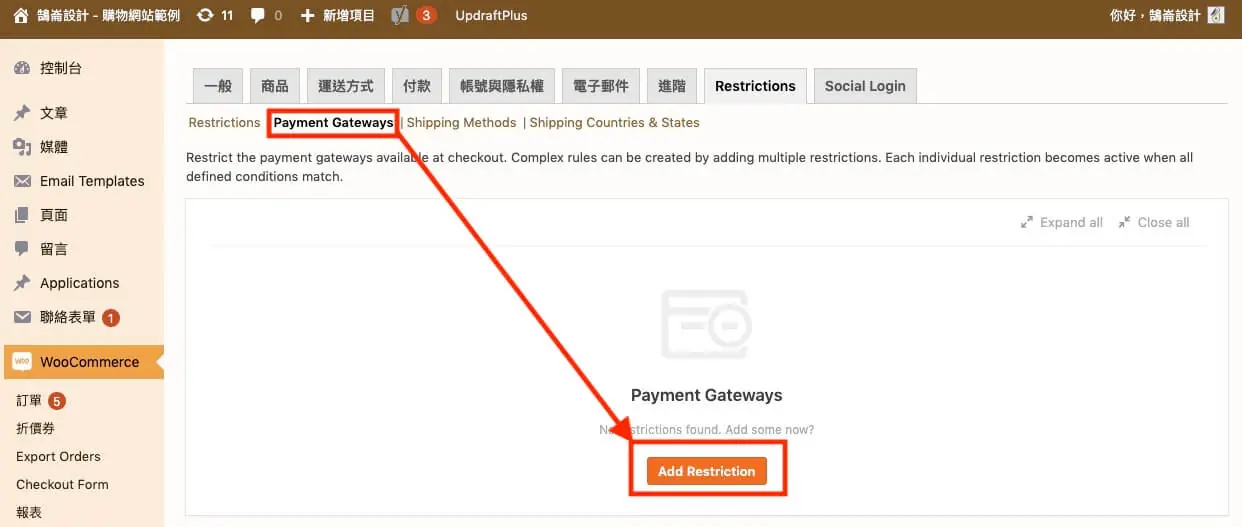Click UpdraftPlus in admin bar
The image size is (1242, 527).
tap(491, 15)
